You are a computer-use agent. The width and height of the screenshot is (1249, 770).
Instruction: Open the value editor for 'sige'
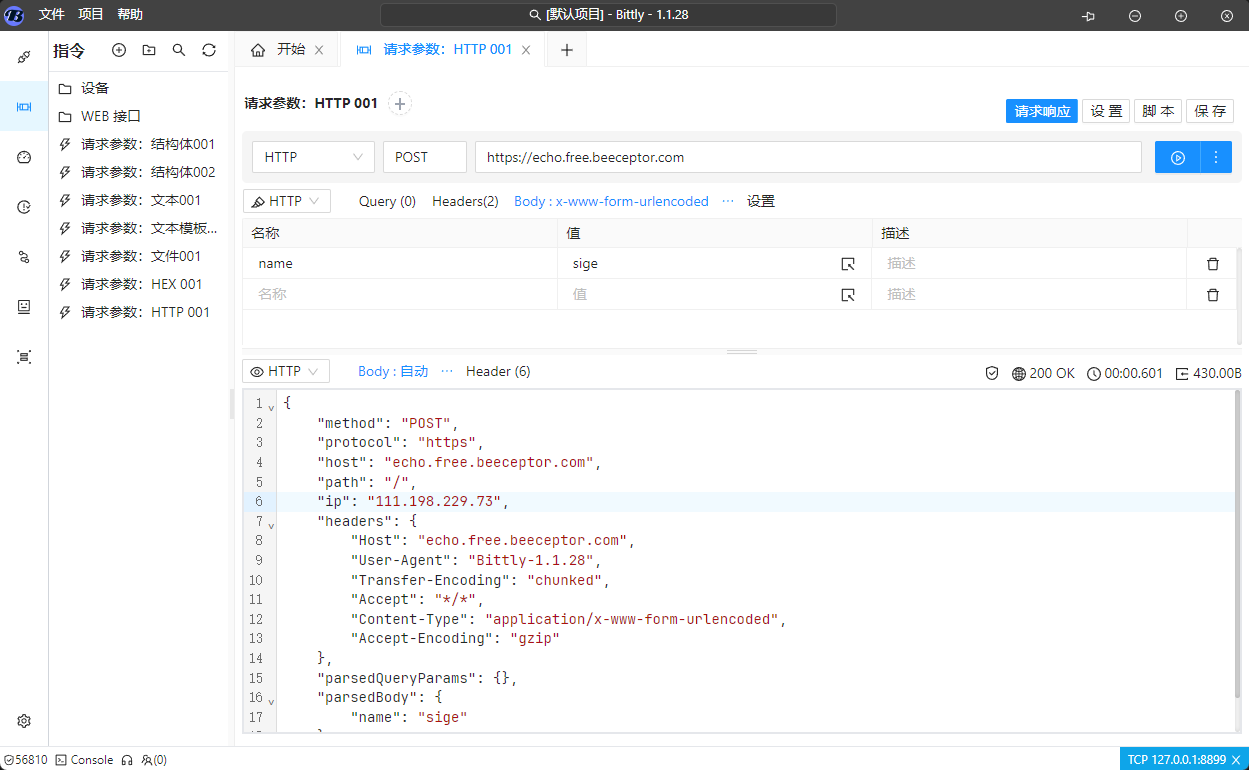click(x=848, y=264)
